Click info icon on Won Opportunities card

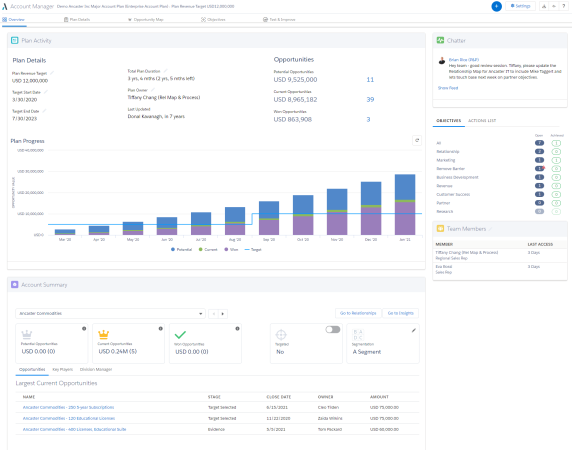237,329
